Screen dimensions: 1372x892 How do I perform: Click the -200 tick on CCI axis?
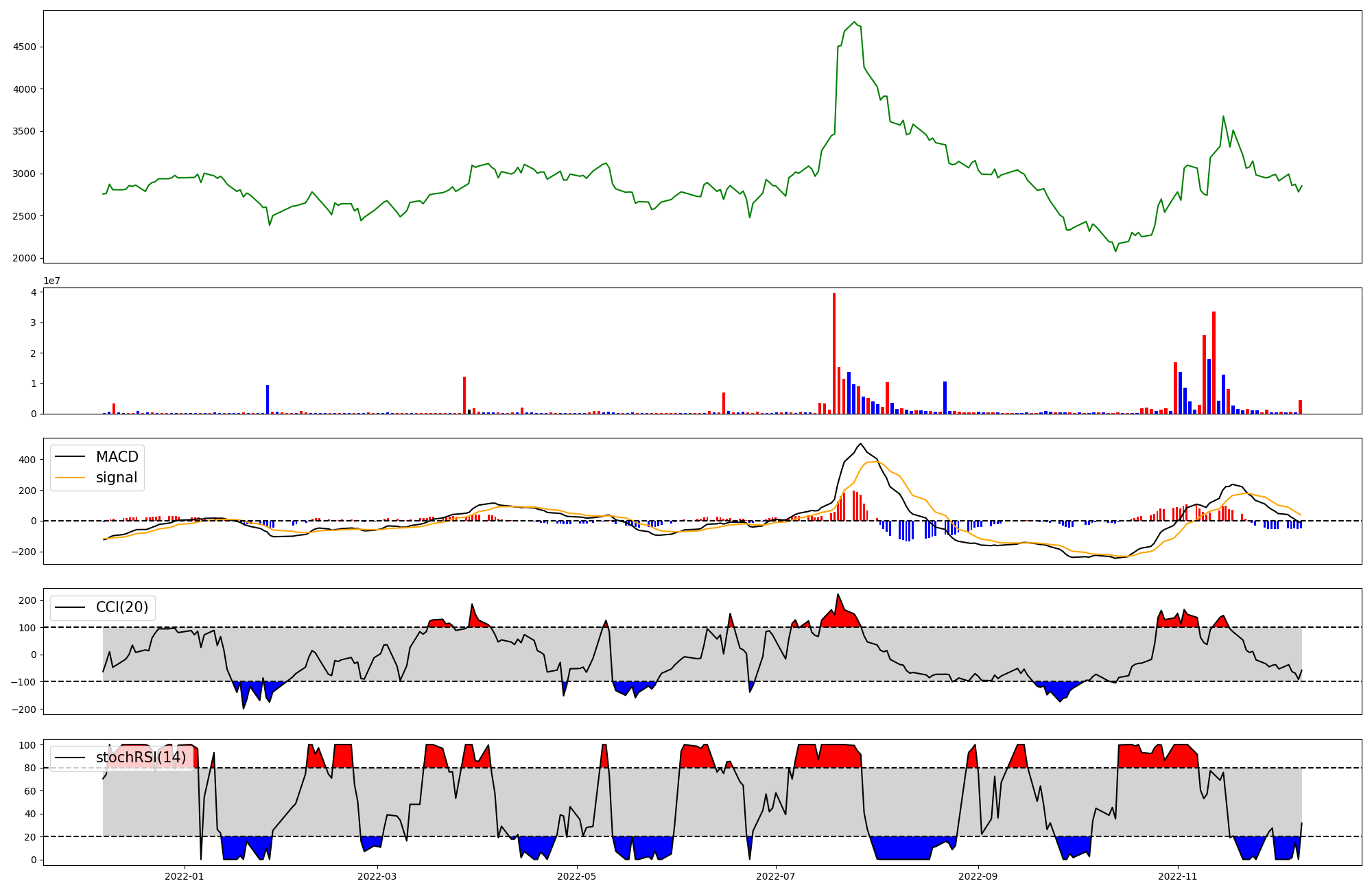(x=25, y=709)
